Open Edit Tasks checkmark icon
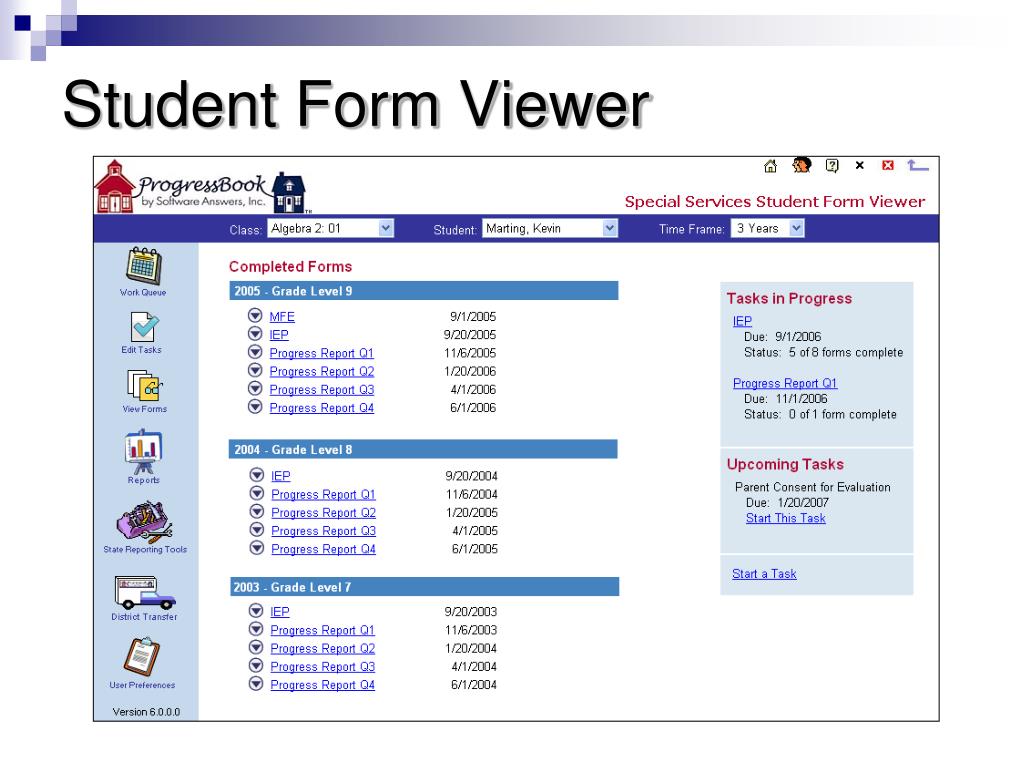The height and width of the screenshot is (768, 1024). pos(144,326)
